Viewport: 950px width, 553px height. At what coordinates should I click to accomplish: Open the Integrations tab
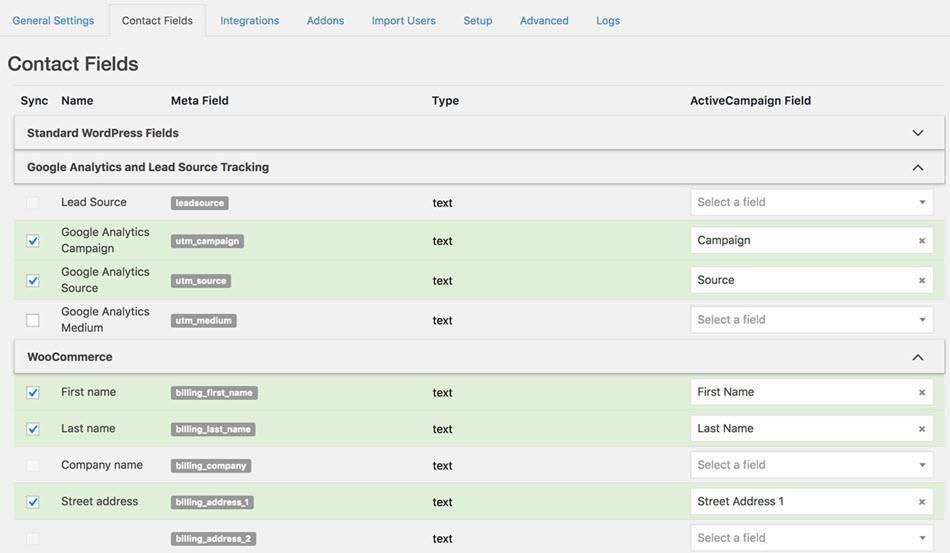[250, 21]
